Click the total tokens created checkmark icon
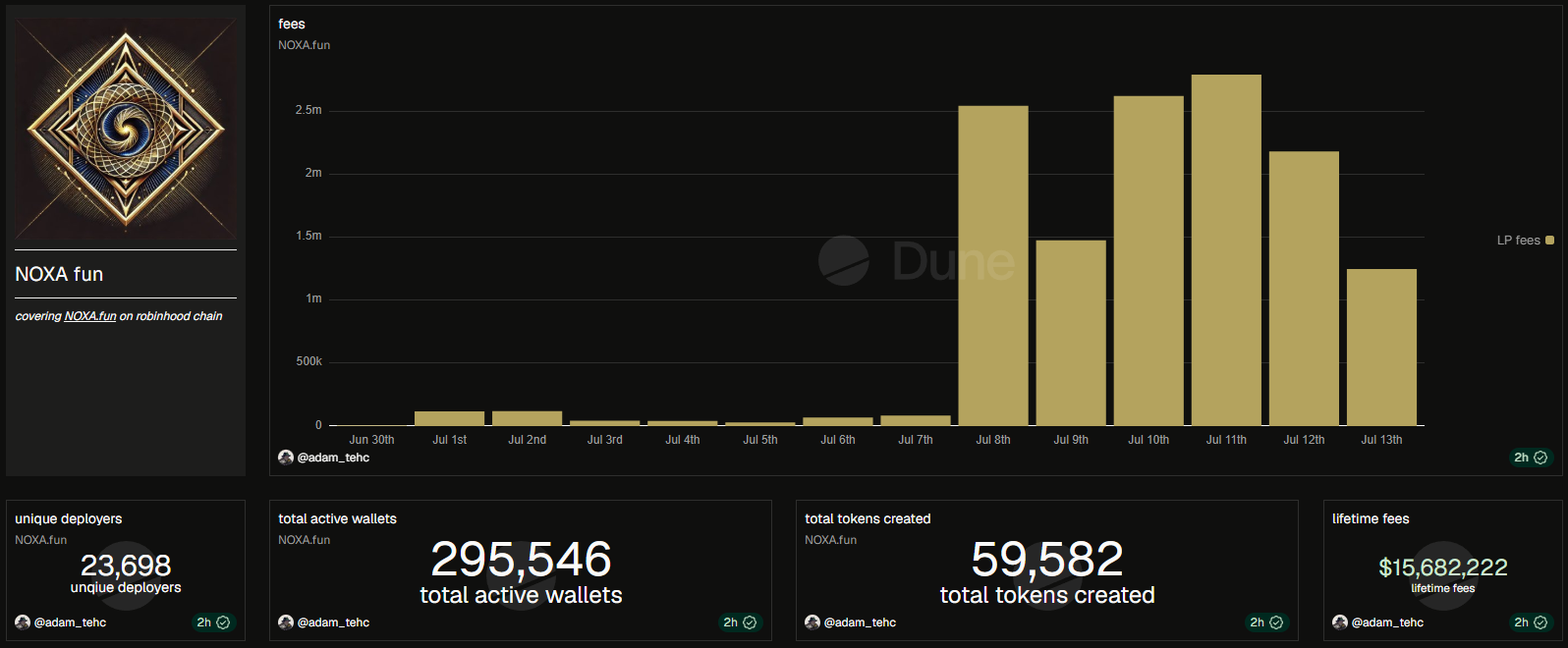The image size is (1568, 648). [1276, 622]
